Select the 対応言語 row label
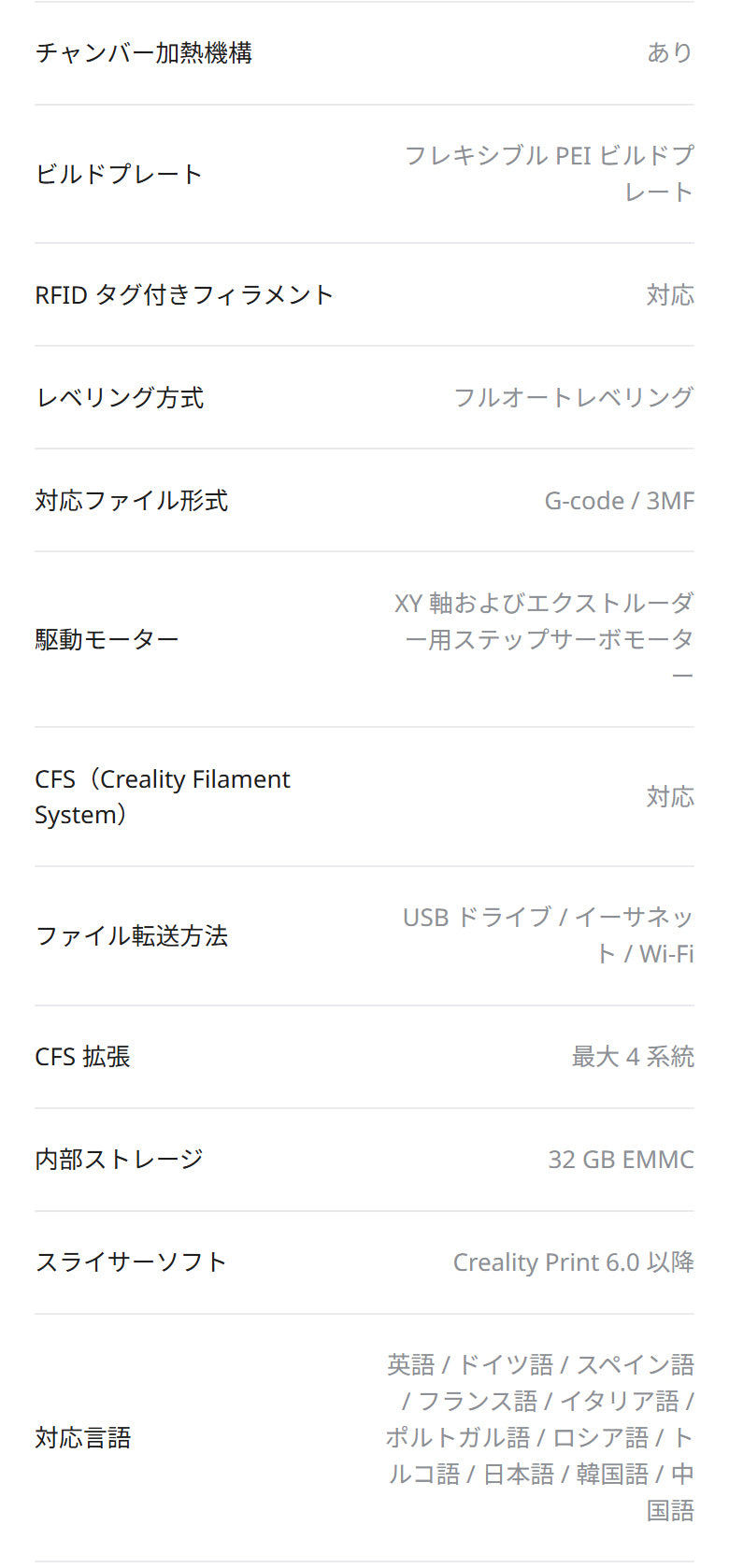729x1568 pixels. tap(82, 1438)
